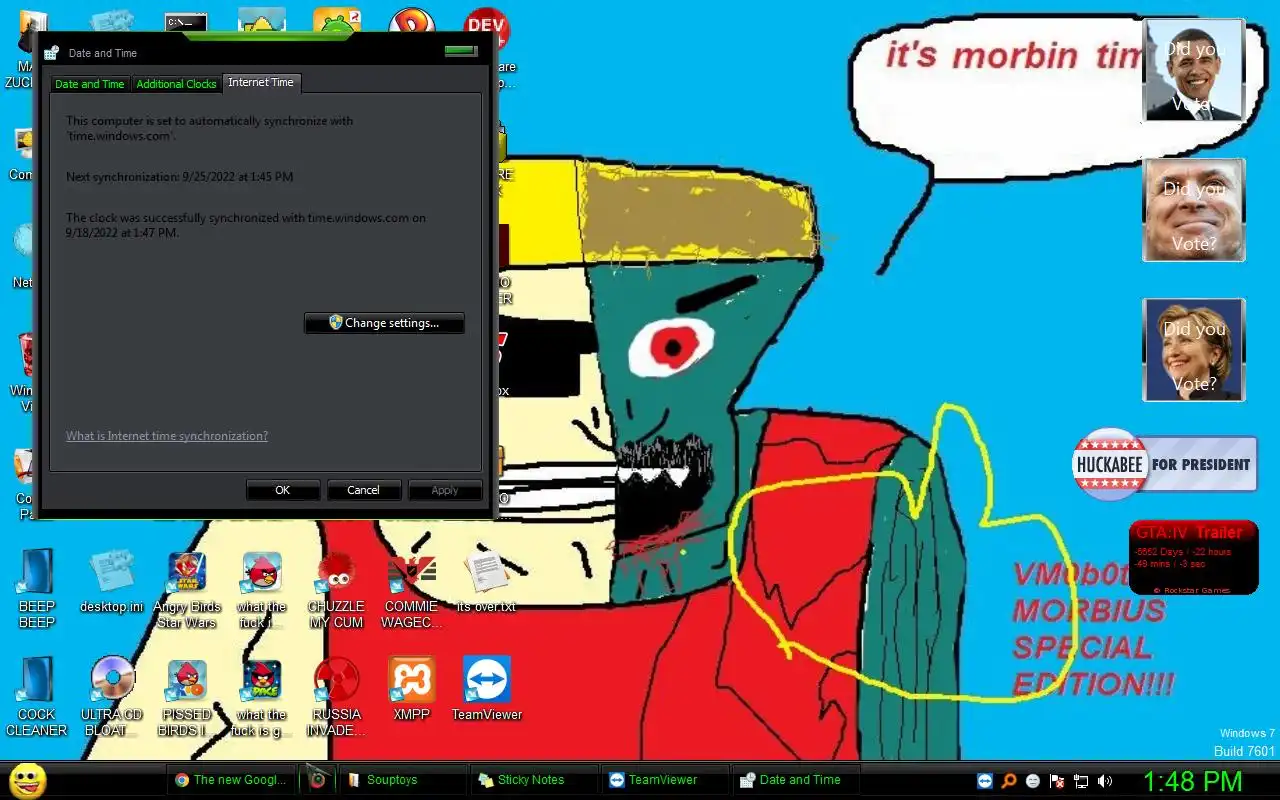Click the Huckabee for President gadget

1165,464
